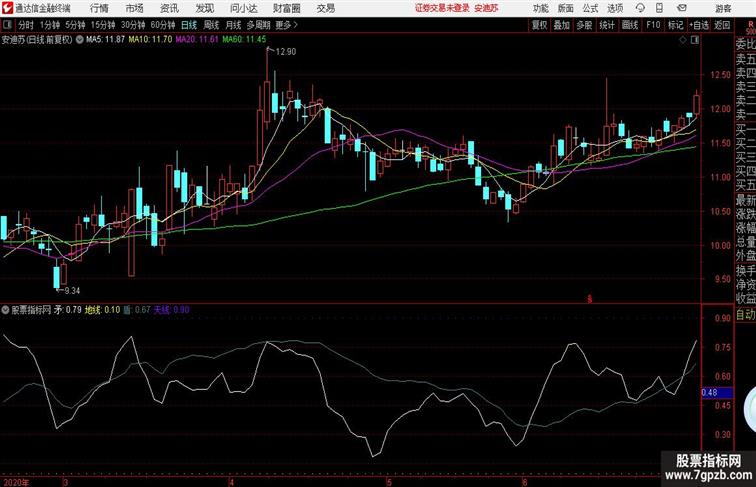Screen dimensions: 756x487
Task: Open the 行情 menu
Action: click(99, 8)
